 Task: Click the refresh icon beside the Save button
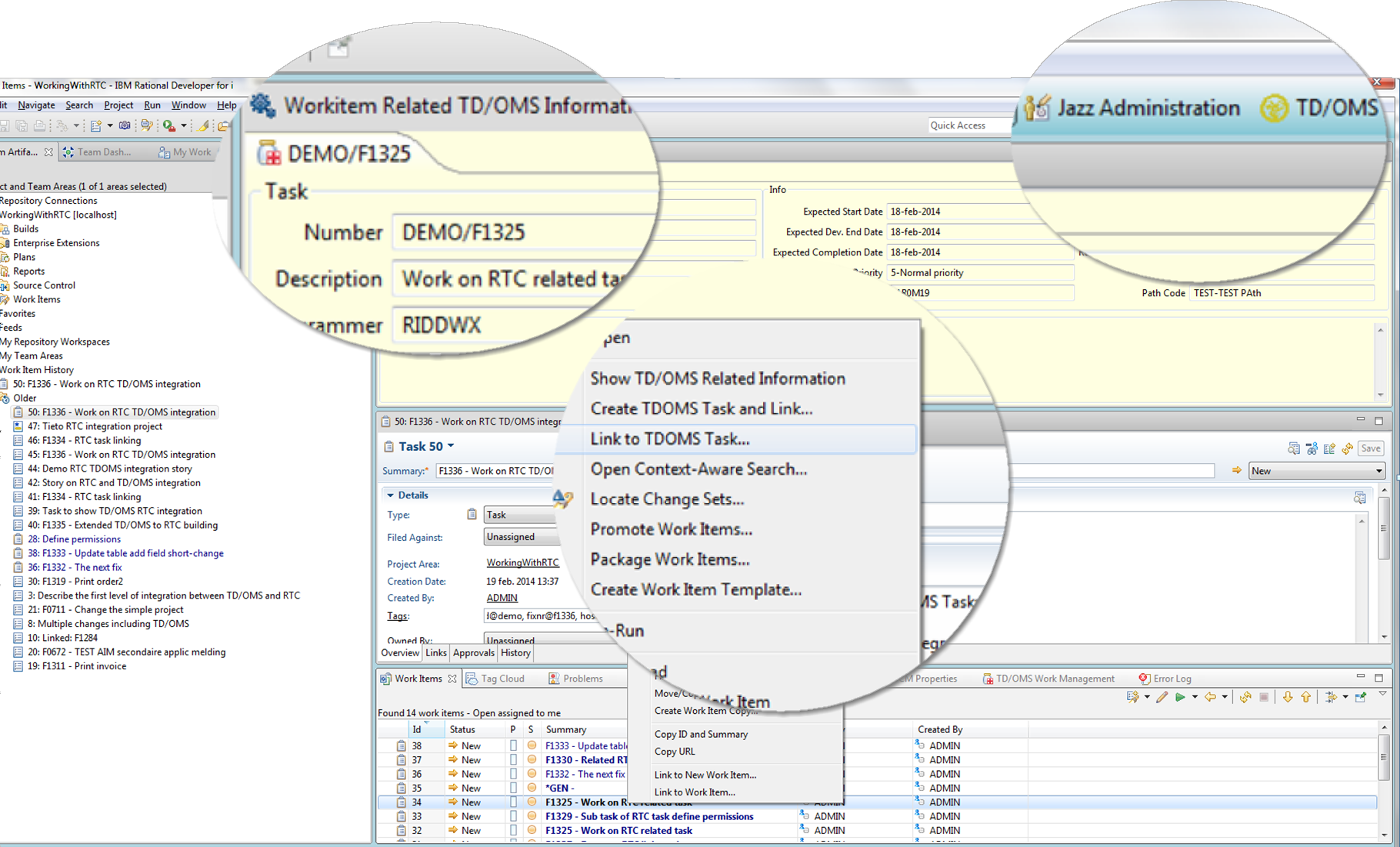click(x=1347, y=449)
